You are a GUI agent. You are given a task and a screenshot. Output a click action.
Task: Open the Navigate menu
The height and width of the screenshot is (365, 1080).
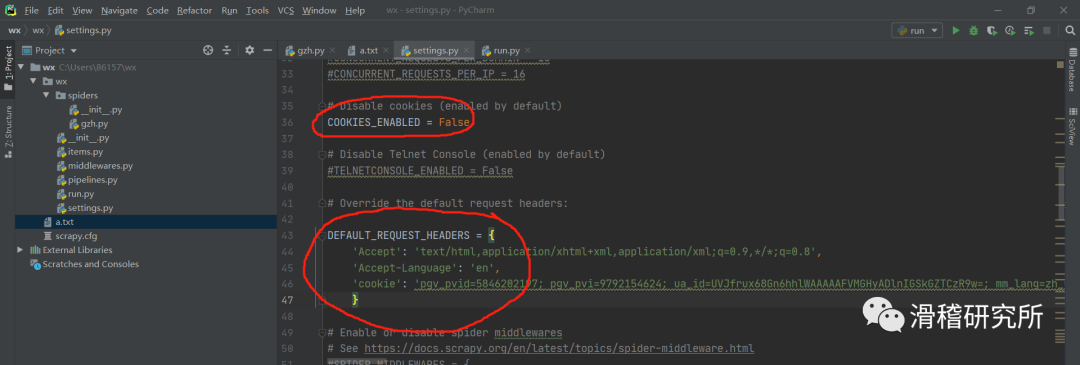[119, 10]
